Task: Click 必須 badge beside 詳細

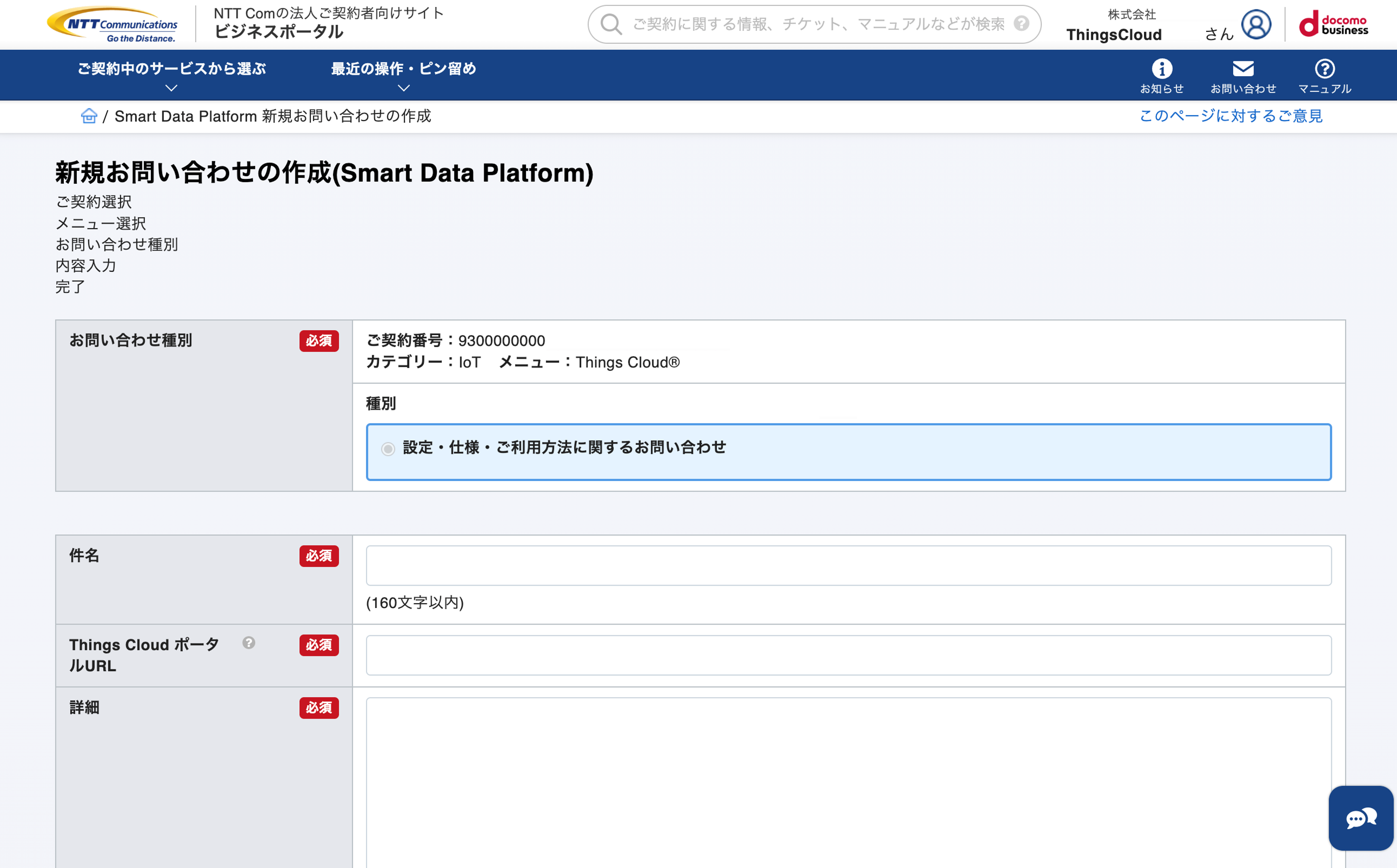Action: pos(319,708)
